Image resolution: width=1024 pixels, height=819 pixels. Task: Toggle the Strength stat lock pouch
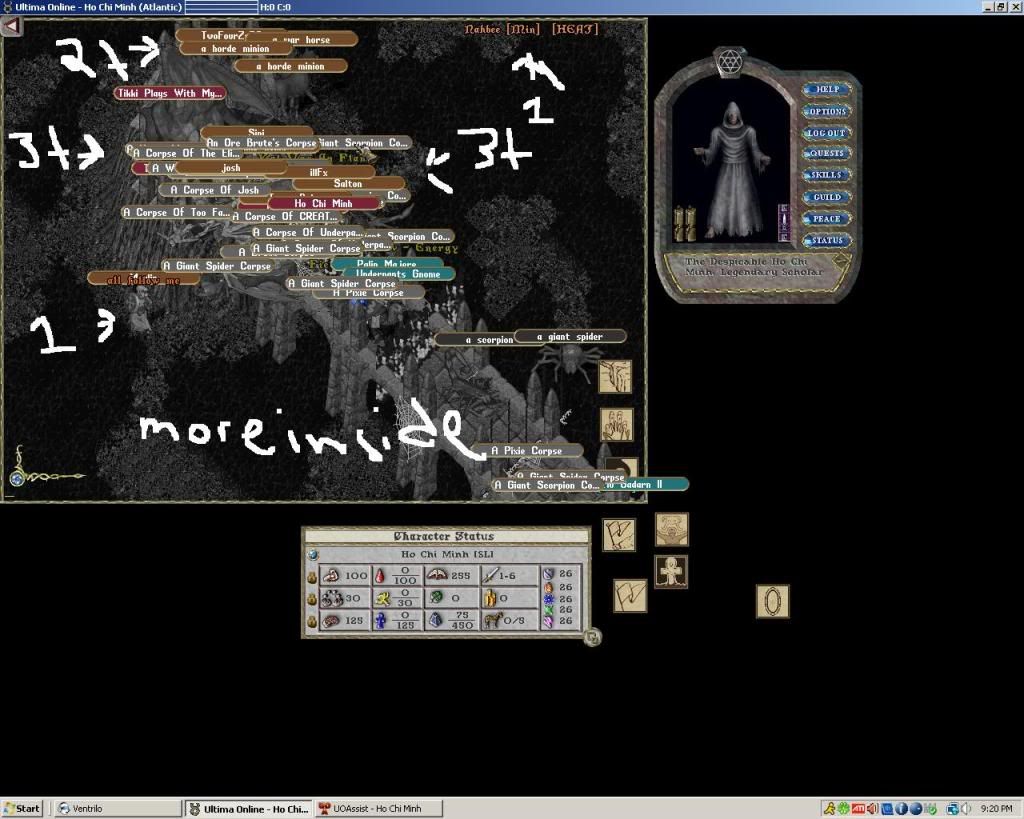[x=312, y=577]
